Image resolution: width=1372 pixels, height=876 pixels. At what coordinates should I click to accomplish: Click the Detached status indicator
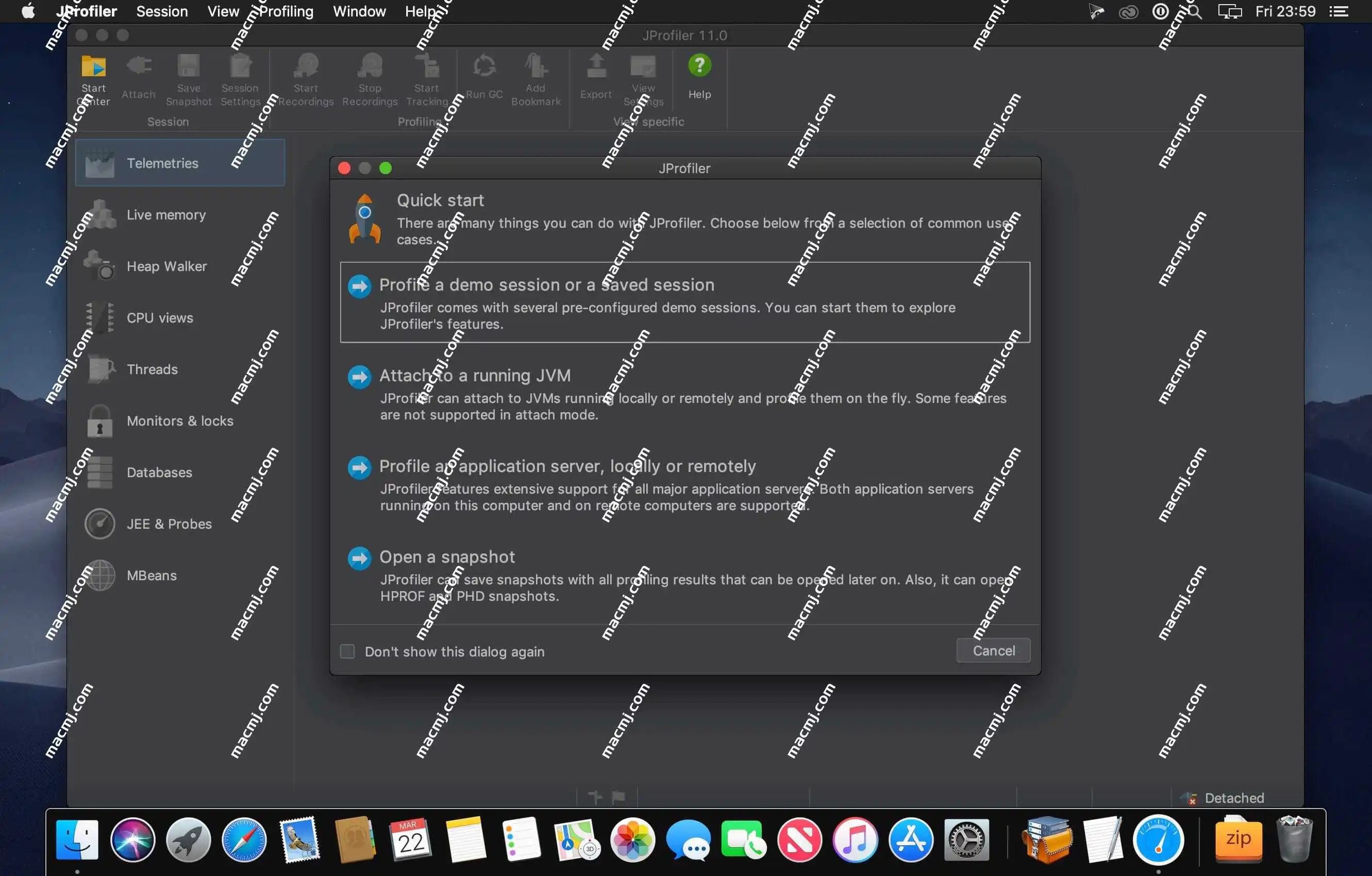pos(1223,798)
